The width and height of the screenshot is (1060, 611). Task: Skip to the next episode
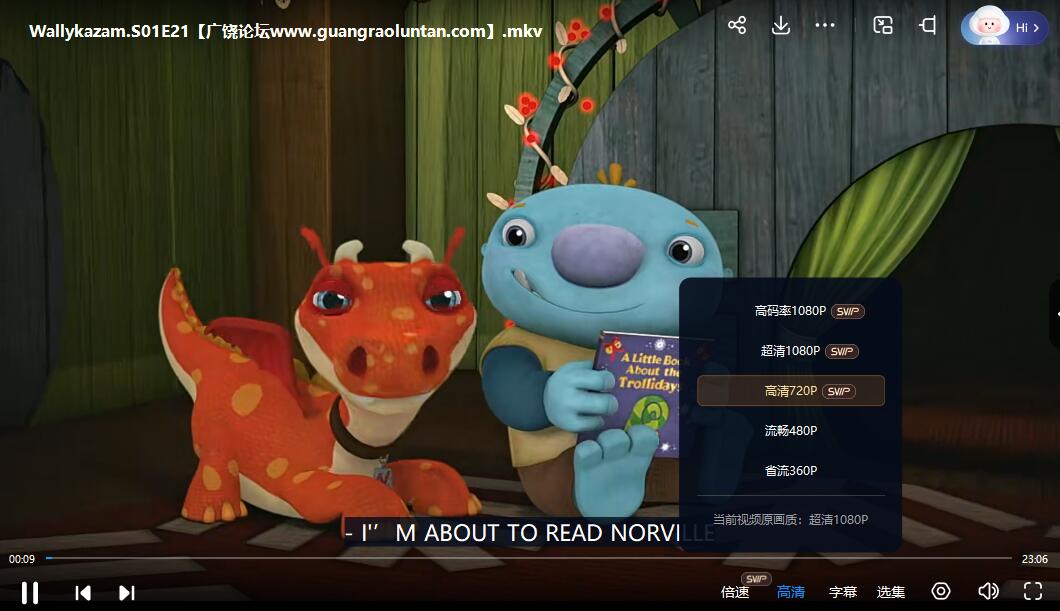[x=127, y=593]
